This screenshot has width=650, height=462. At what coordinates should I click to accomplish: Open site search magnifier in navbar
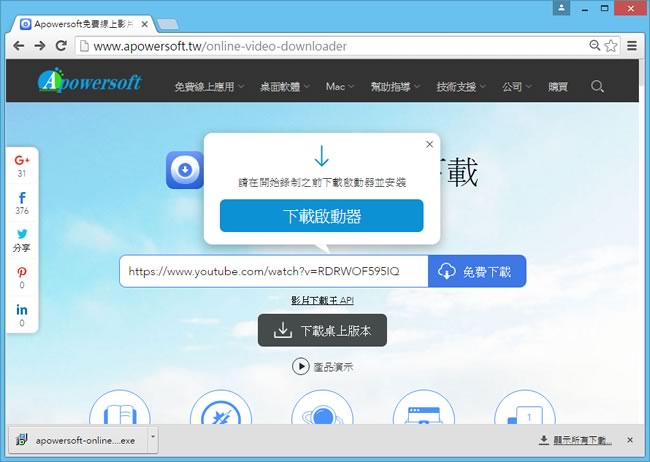point(597,87)
